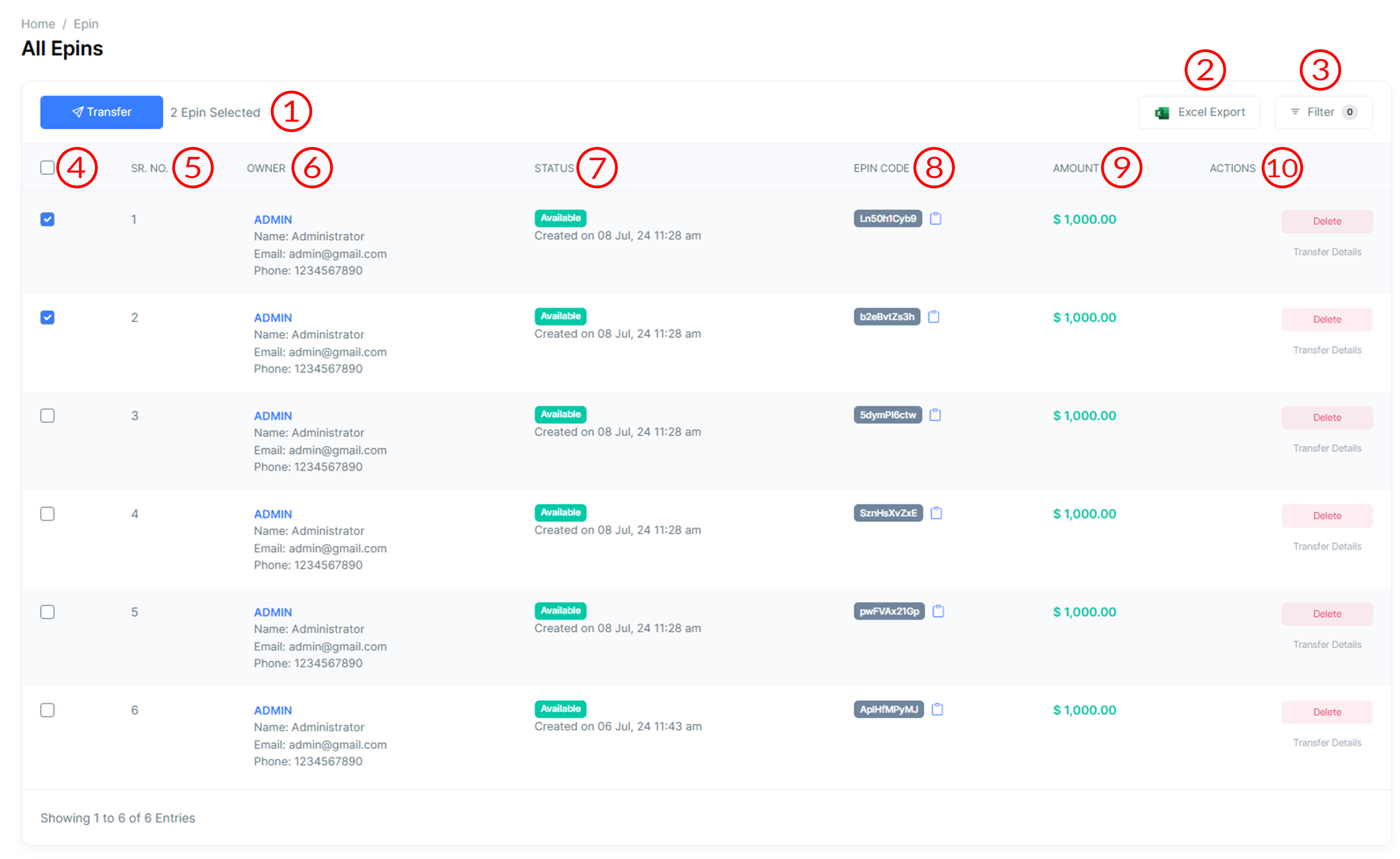The width and height of the screenshot is (1400, 859).
Task: Copy epin code Ln50h1Cyb9 clipboard icon
Action: tap(935, 219)
